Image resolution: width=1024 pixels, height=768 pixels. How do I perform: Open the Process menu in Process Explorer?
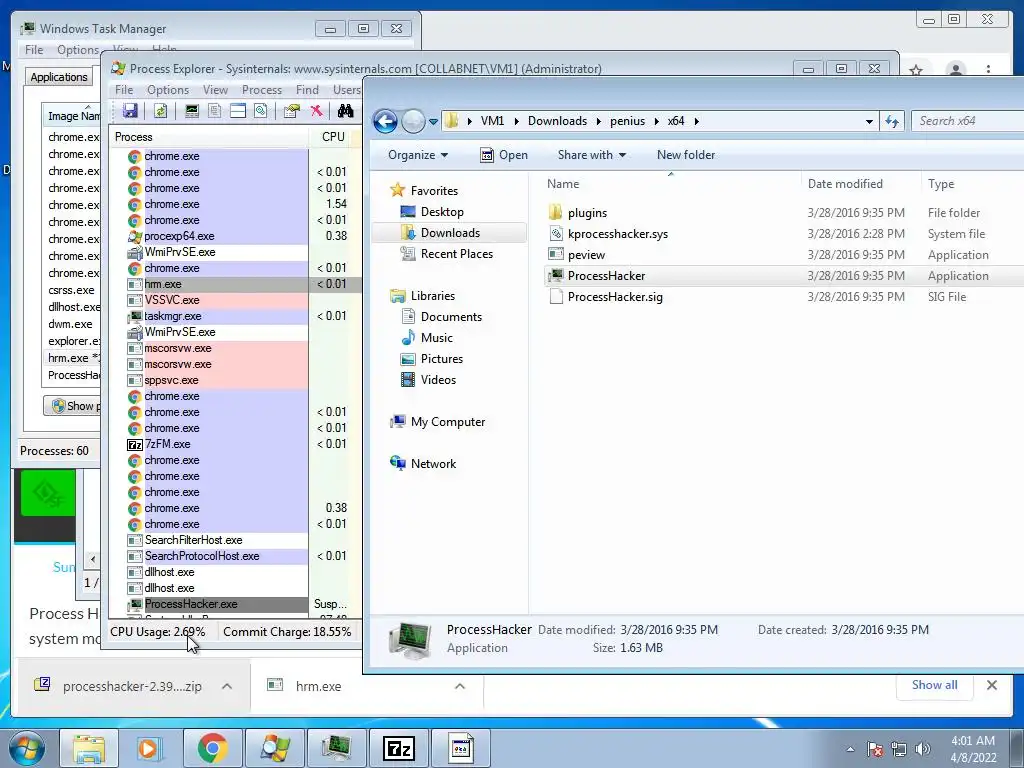[262, 90]
